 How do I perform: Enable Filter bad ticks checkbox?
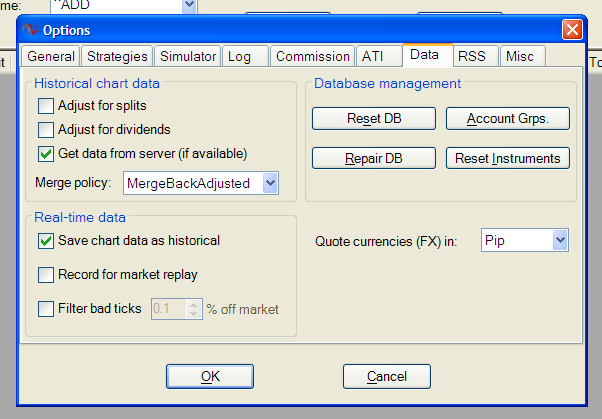[46, 309]
